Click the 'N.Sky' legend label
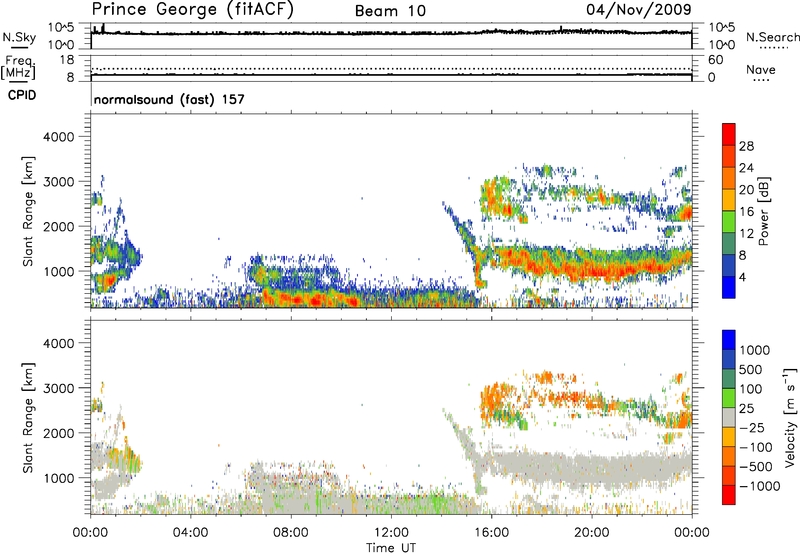The image size is (800, 554). point(19,38)
